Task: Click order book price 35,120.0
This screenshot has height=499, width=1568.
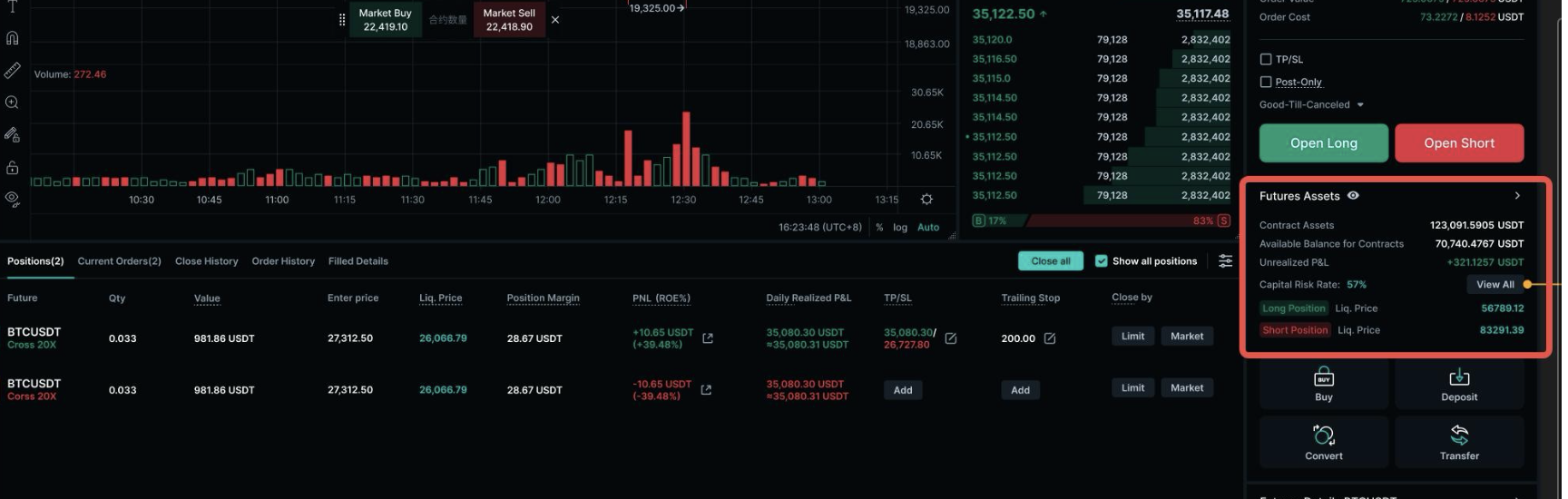Action: (x=992, y=40)
